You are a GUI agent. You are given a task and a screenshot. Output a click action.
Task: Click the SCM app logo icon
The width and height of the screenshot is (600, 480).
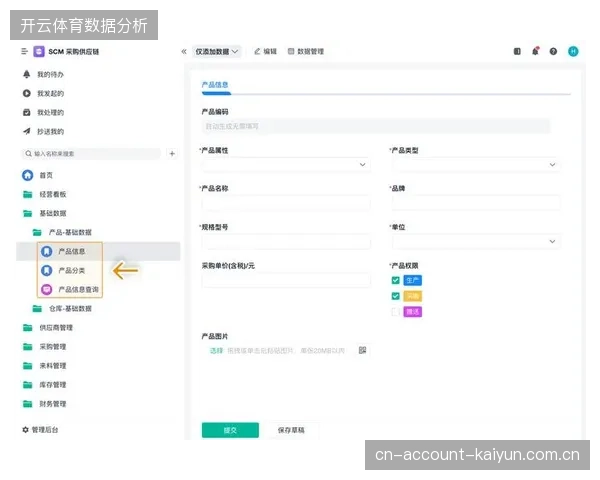pyautogui.click(x=39, y=51)
